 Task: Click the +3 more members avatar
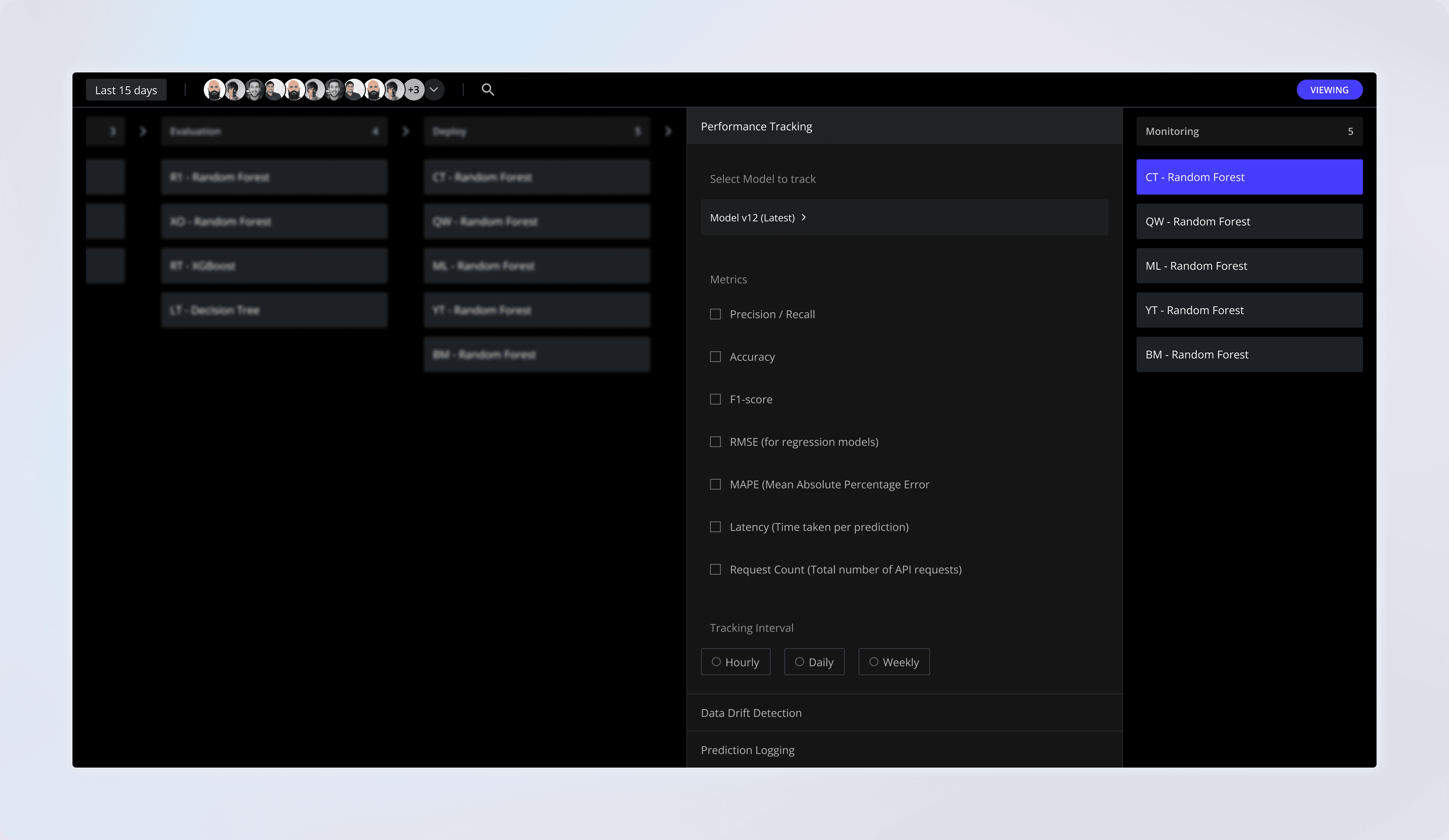click(414, 90)
